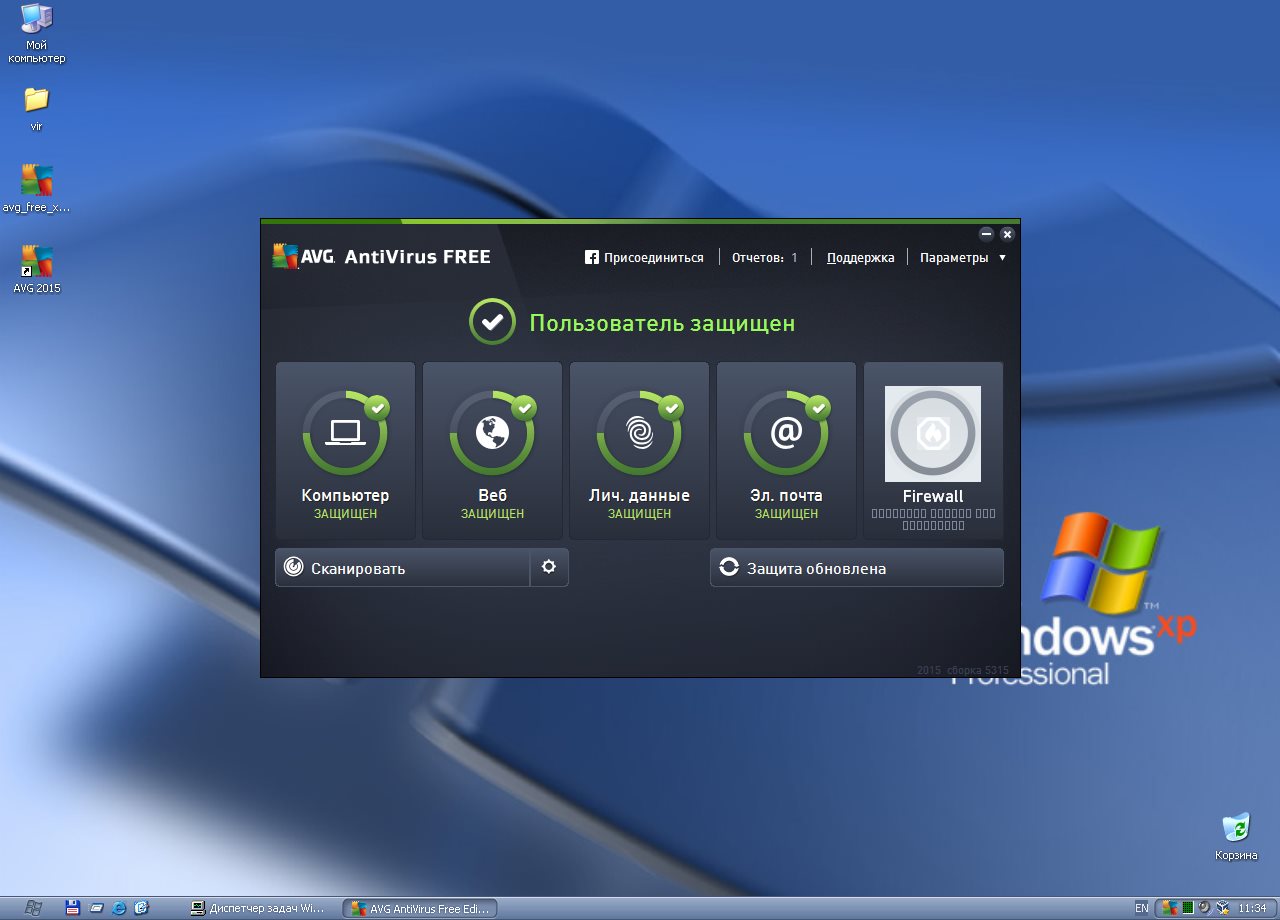Click AVG AntiVirus Free Edition taskbar button

pyautogui.click(x=420, y=908)
